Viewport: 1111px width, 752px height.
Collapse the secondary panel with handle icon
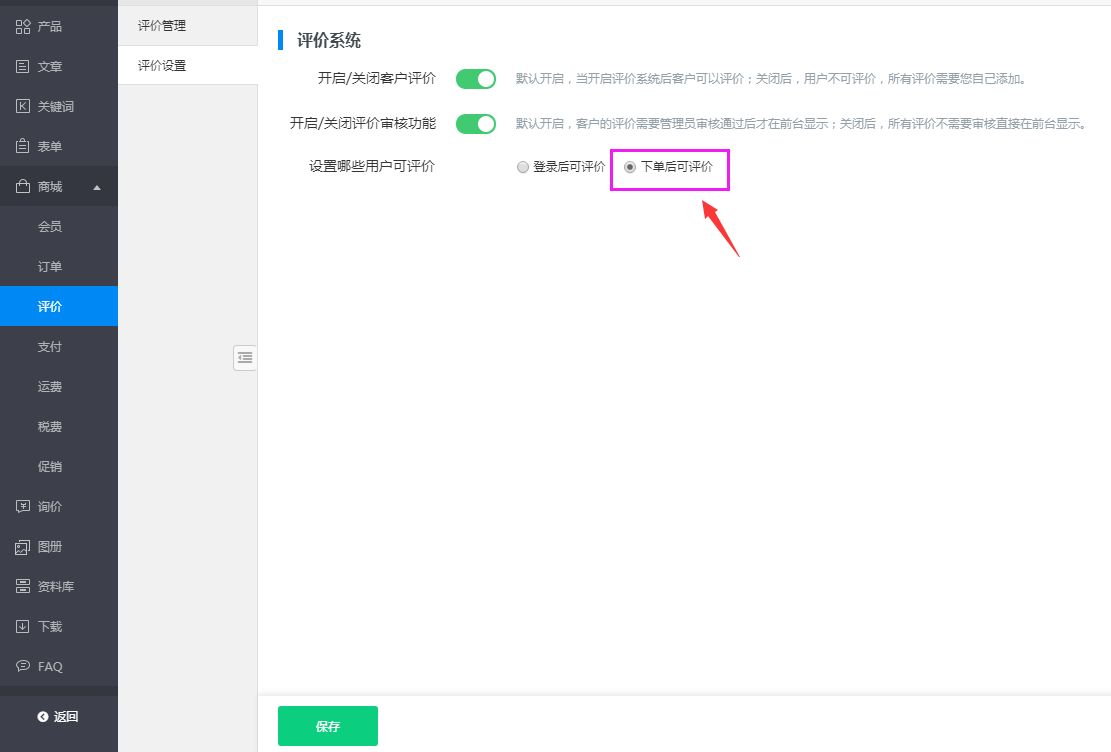245,357
